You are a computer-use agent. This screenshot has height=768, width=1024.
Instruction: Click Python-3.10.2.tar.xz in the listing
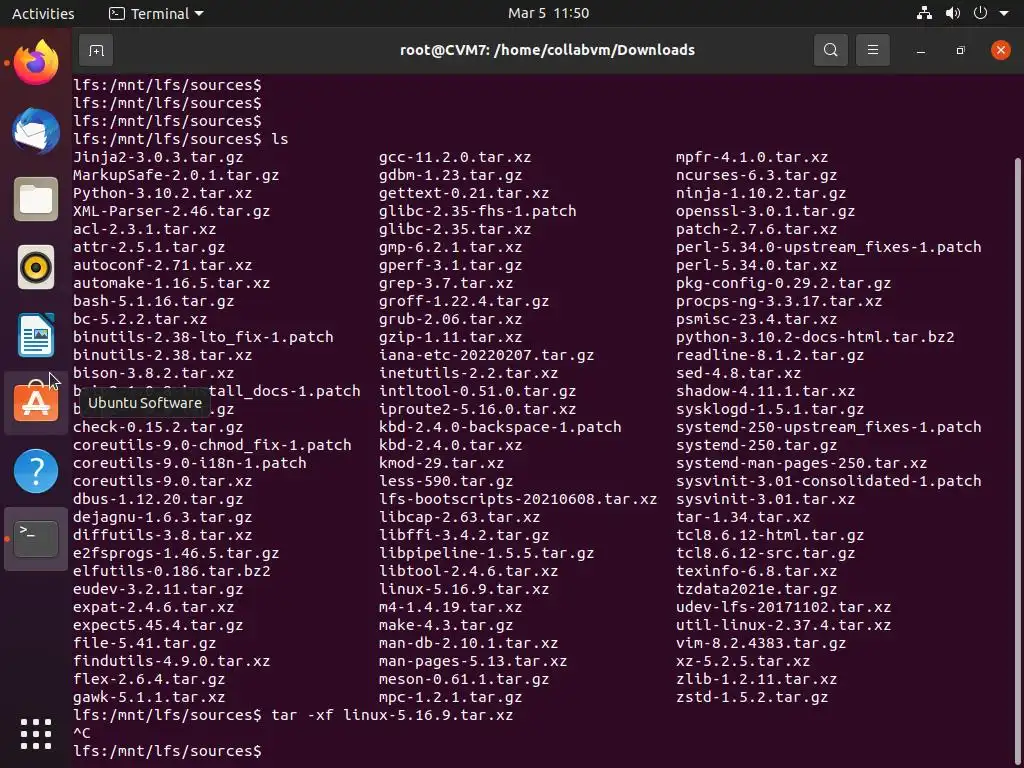[x=162, y=193]
